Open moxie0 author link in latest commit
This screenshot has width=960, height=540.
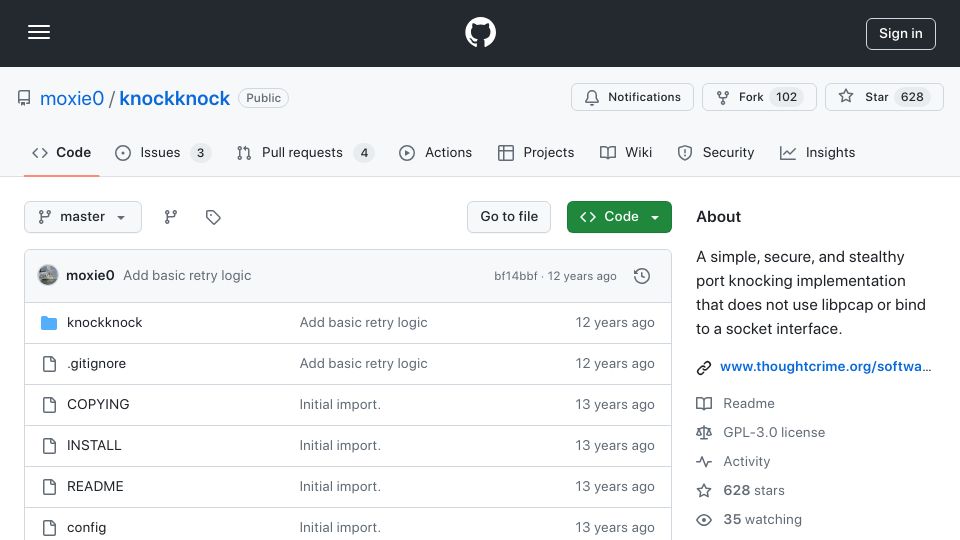click(x=90, y=276)
